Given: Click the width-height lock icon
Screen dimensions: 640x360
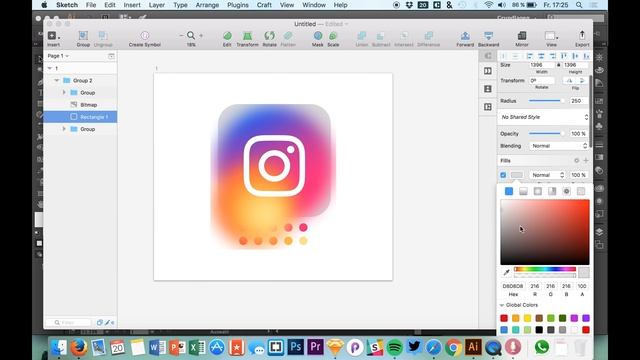Looking at the screenshot, I should tap(558, 65).
